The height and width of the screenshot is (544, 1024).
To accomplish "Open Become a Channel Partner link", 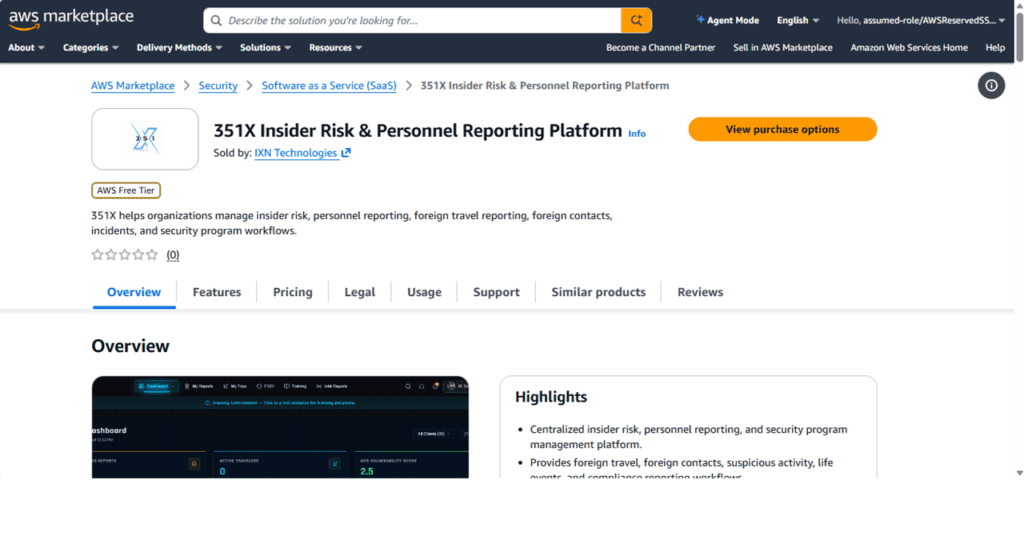I will click(x=660, y=48).
